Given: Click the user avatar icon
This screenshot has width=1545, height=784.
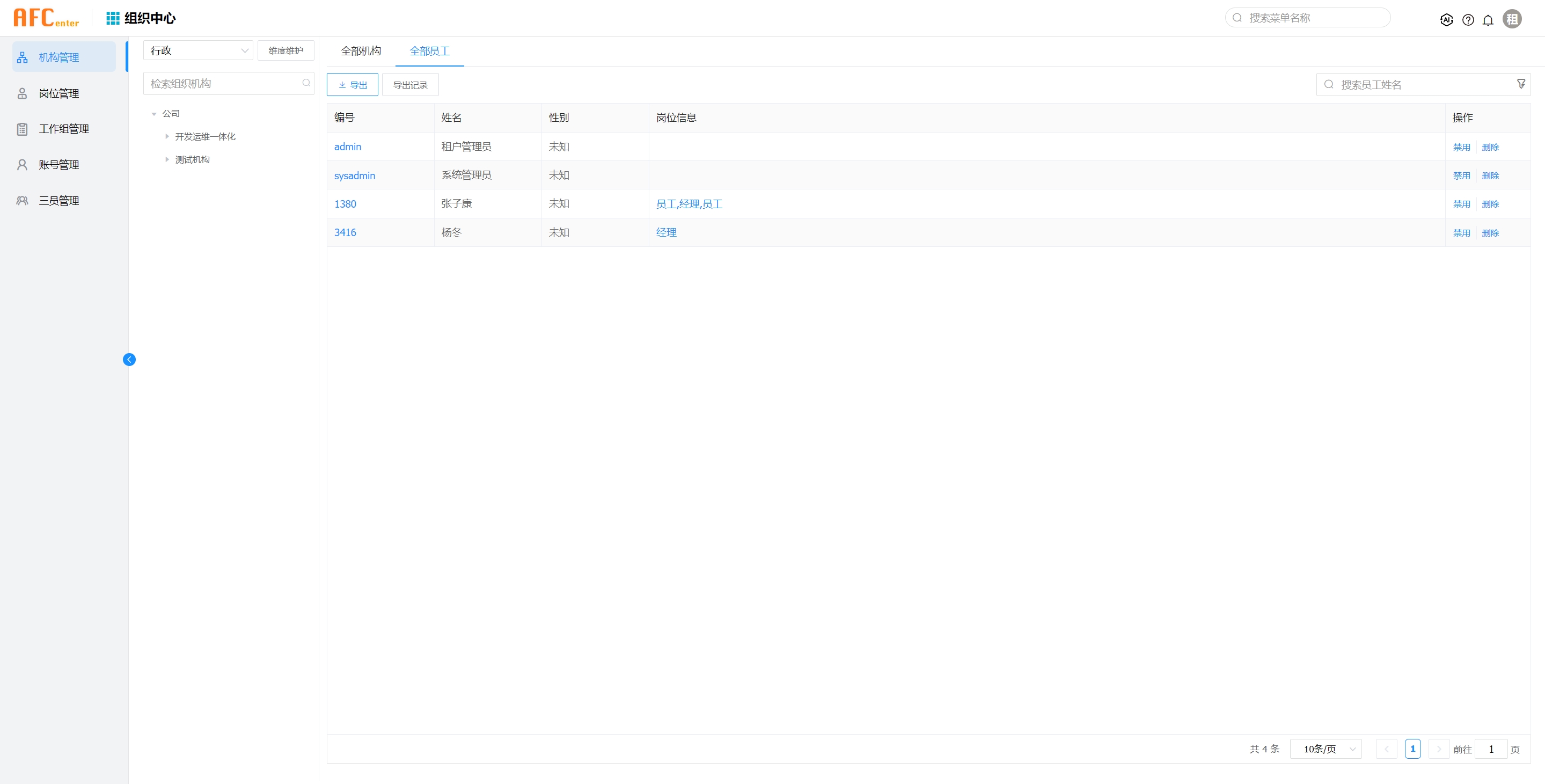Looking at the screenshot, I should click(1512, 19).
